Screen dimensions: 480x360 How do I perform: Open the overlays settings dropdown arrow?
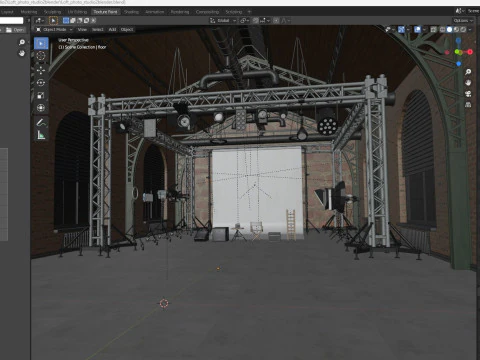425,29
